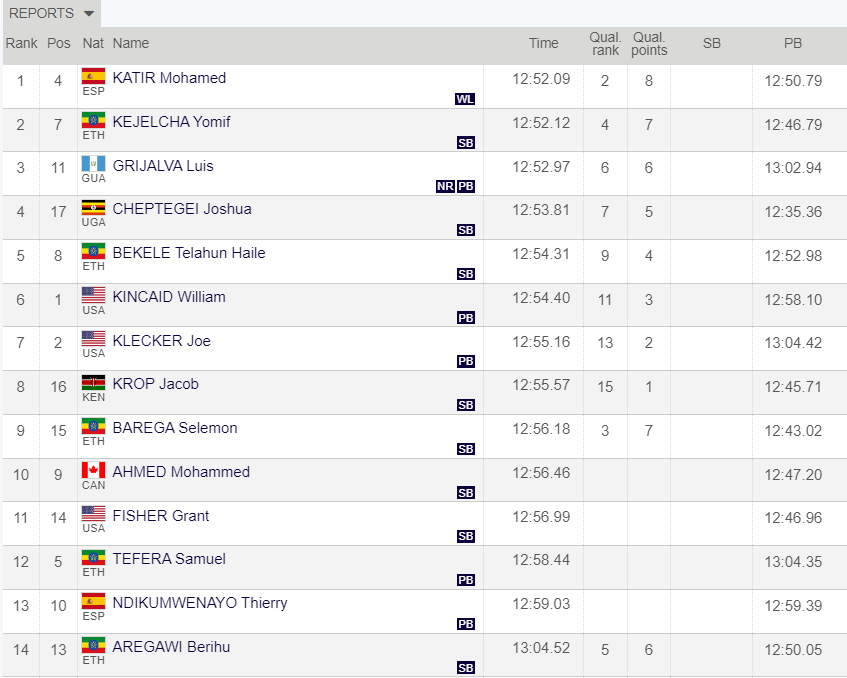The height and width of the screenshot is (678, 847).
Task: Open athlete FISHER Grant's profile
Action: tap(161, 515)
